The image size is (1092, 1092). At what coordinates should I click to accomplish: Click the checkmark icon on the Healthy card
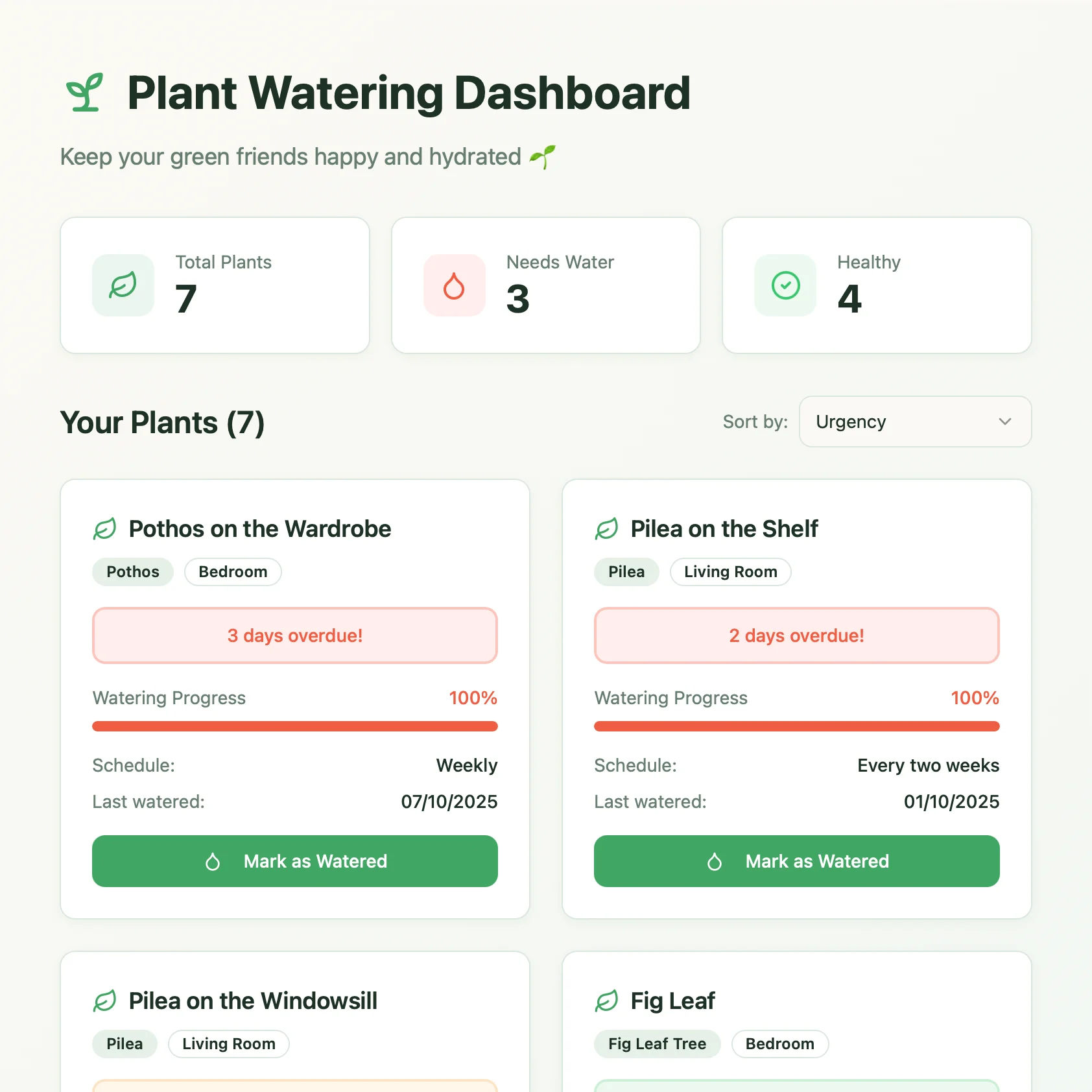[785, 285]
